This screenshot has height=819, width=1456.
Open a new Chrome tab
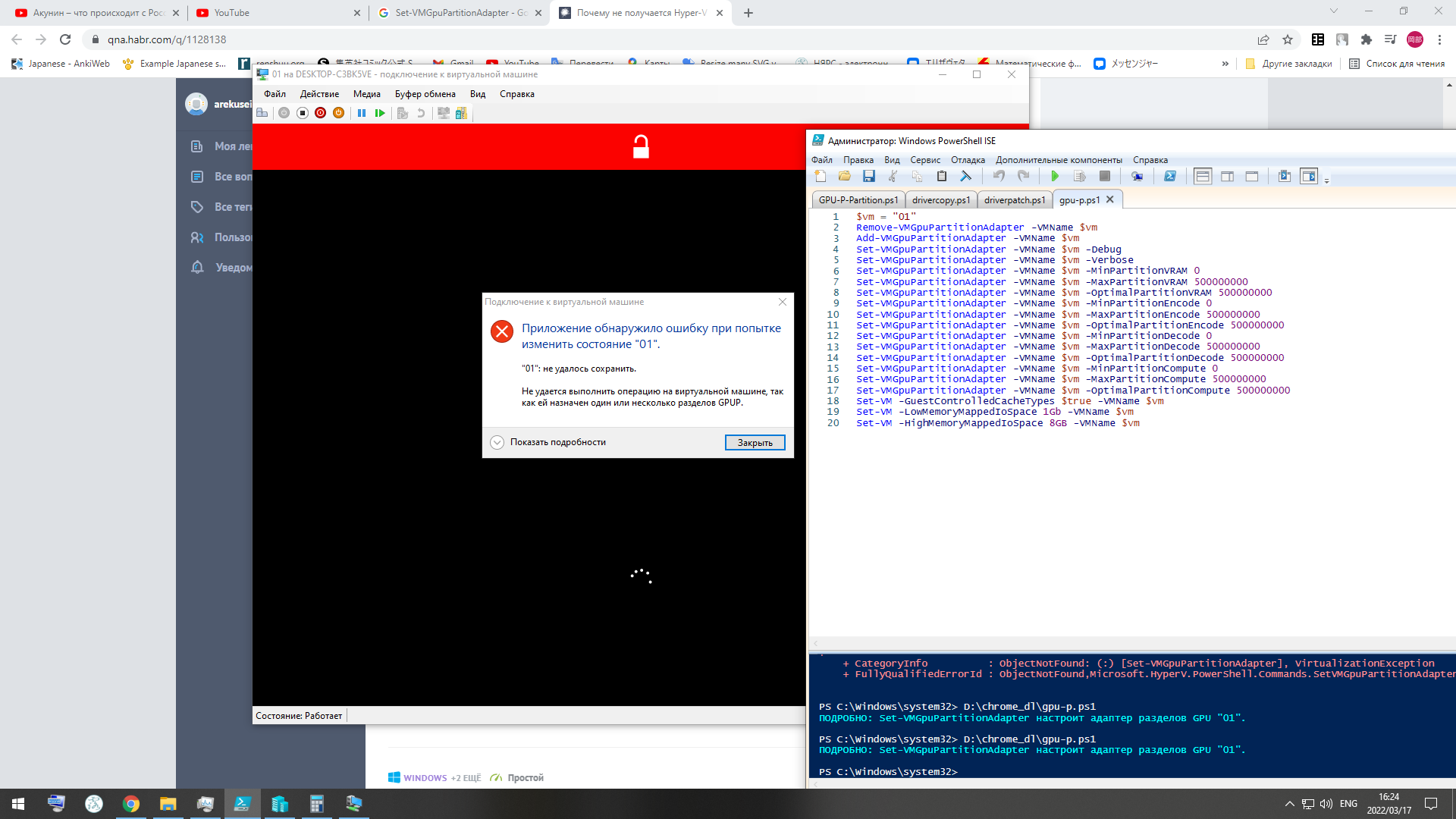tap(748, 13)
